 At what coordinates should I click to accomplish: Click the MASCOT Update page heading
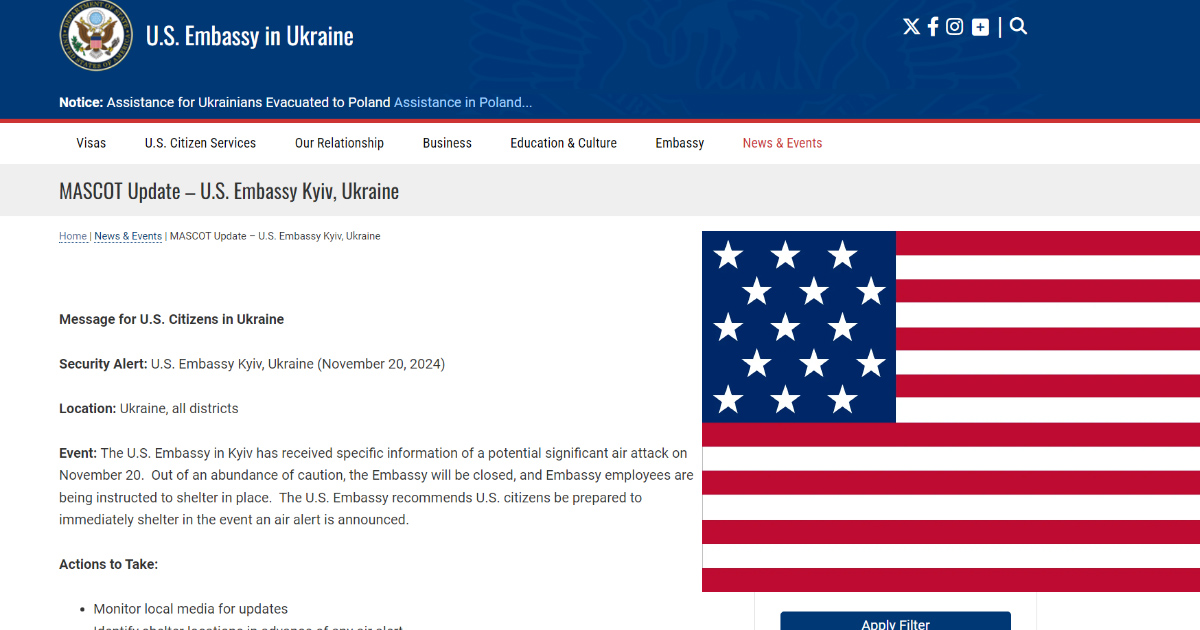pos(229,191)
